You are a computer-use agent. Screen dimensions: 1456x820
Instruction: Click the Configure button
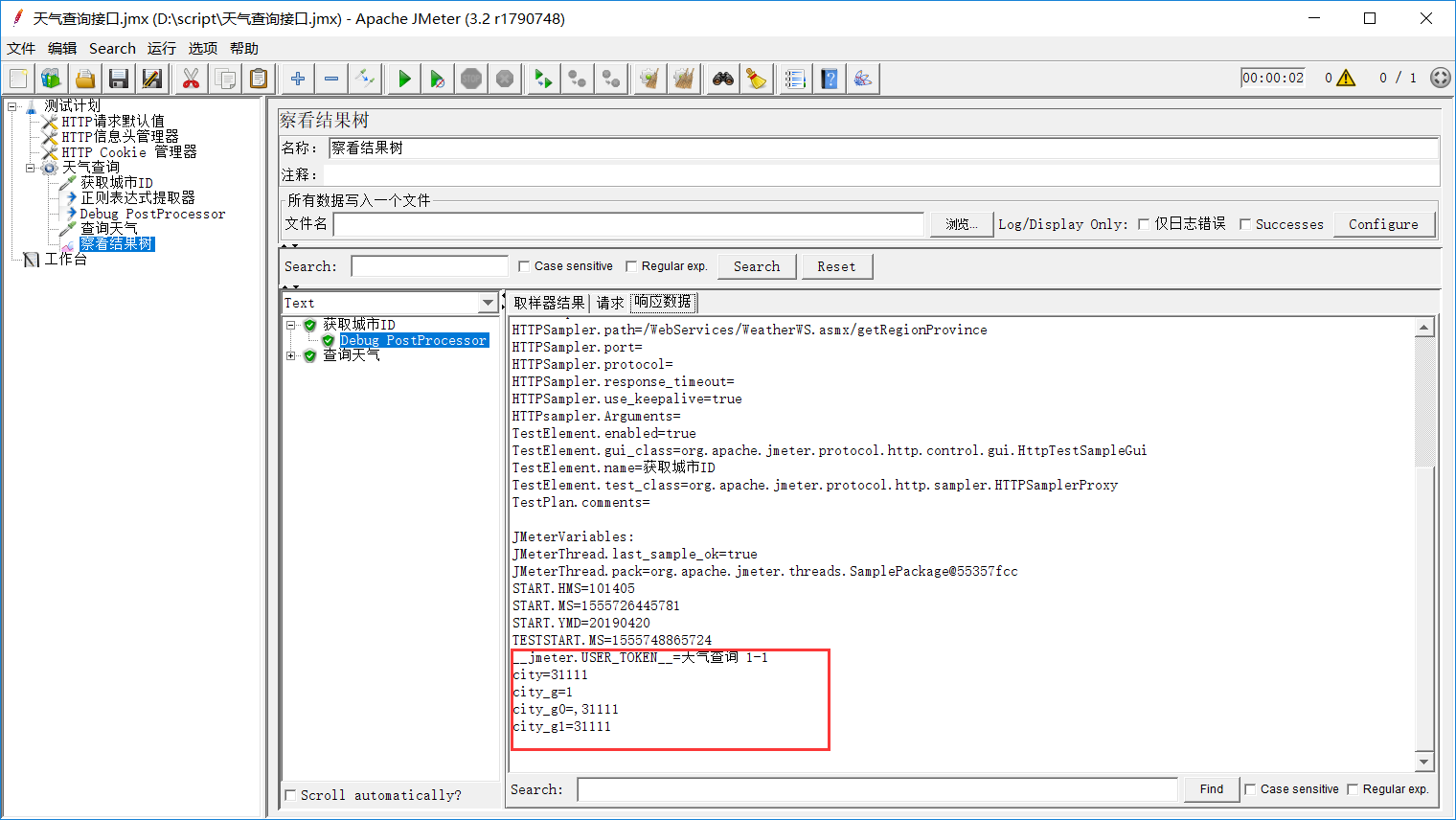click(1383, 224)
